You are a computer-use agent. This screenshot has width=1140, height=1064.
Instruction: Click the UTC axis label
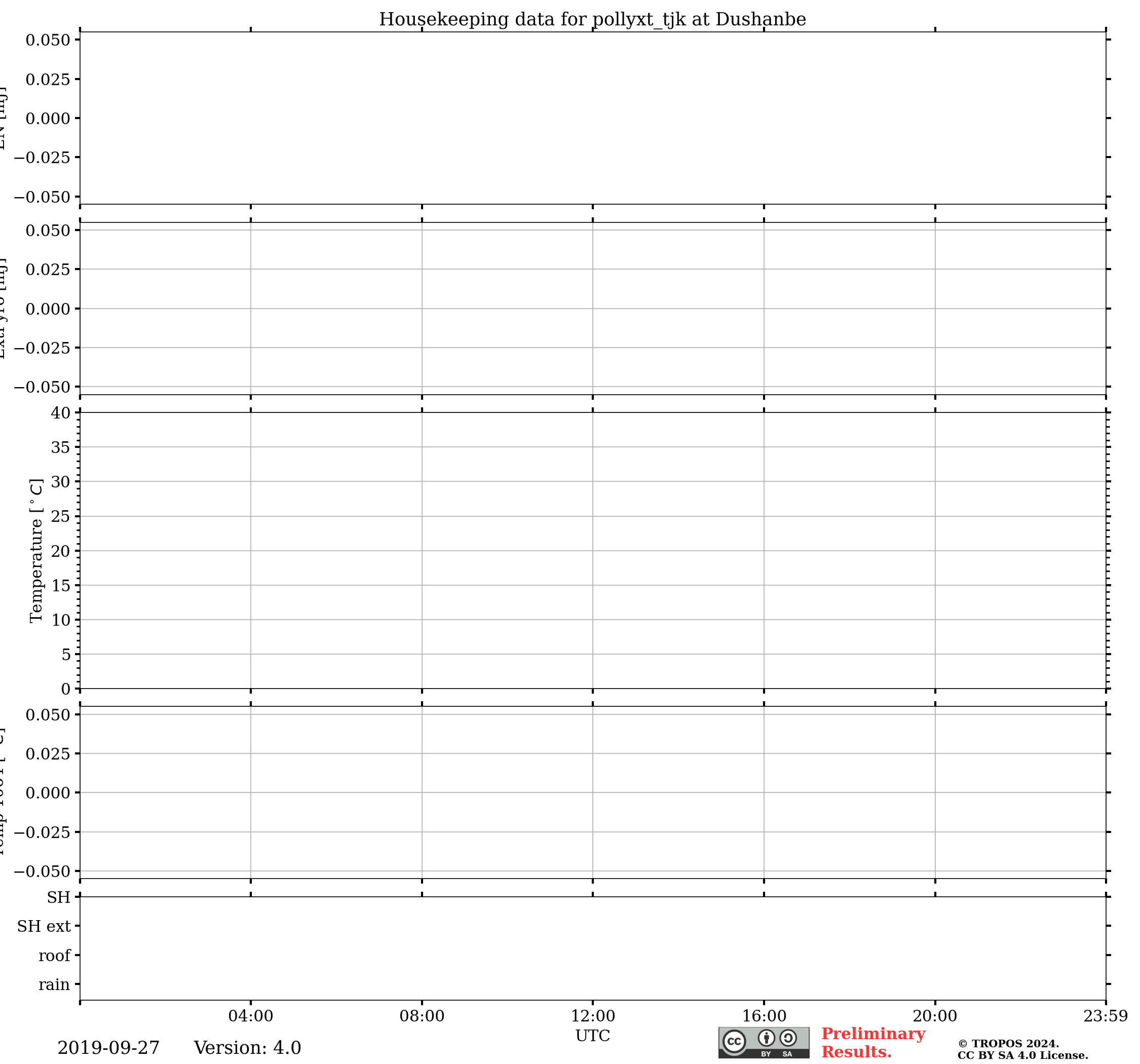592,1036
